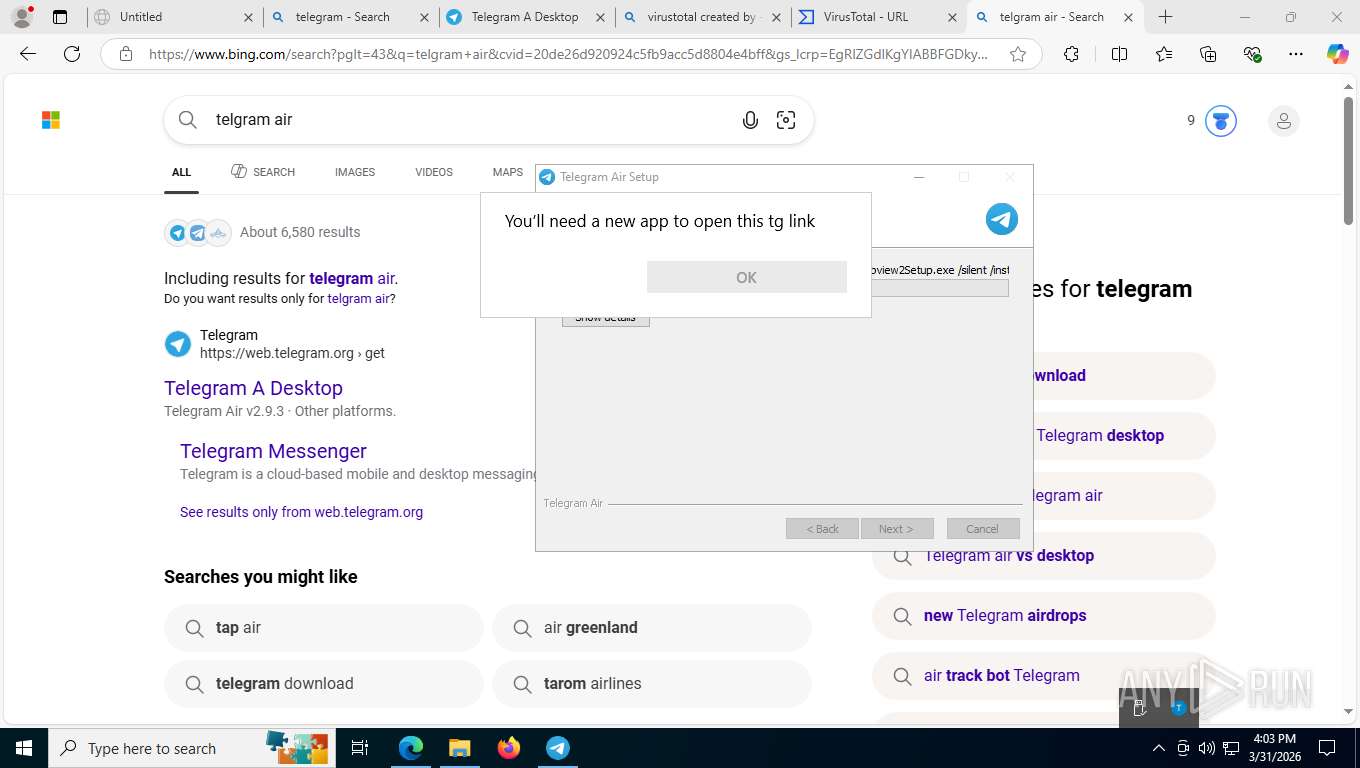Viewport: 1360px width, 768px height.
Task: Select the IMAGES results tab
Action: coord(355,172)
